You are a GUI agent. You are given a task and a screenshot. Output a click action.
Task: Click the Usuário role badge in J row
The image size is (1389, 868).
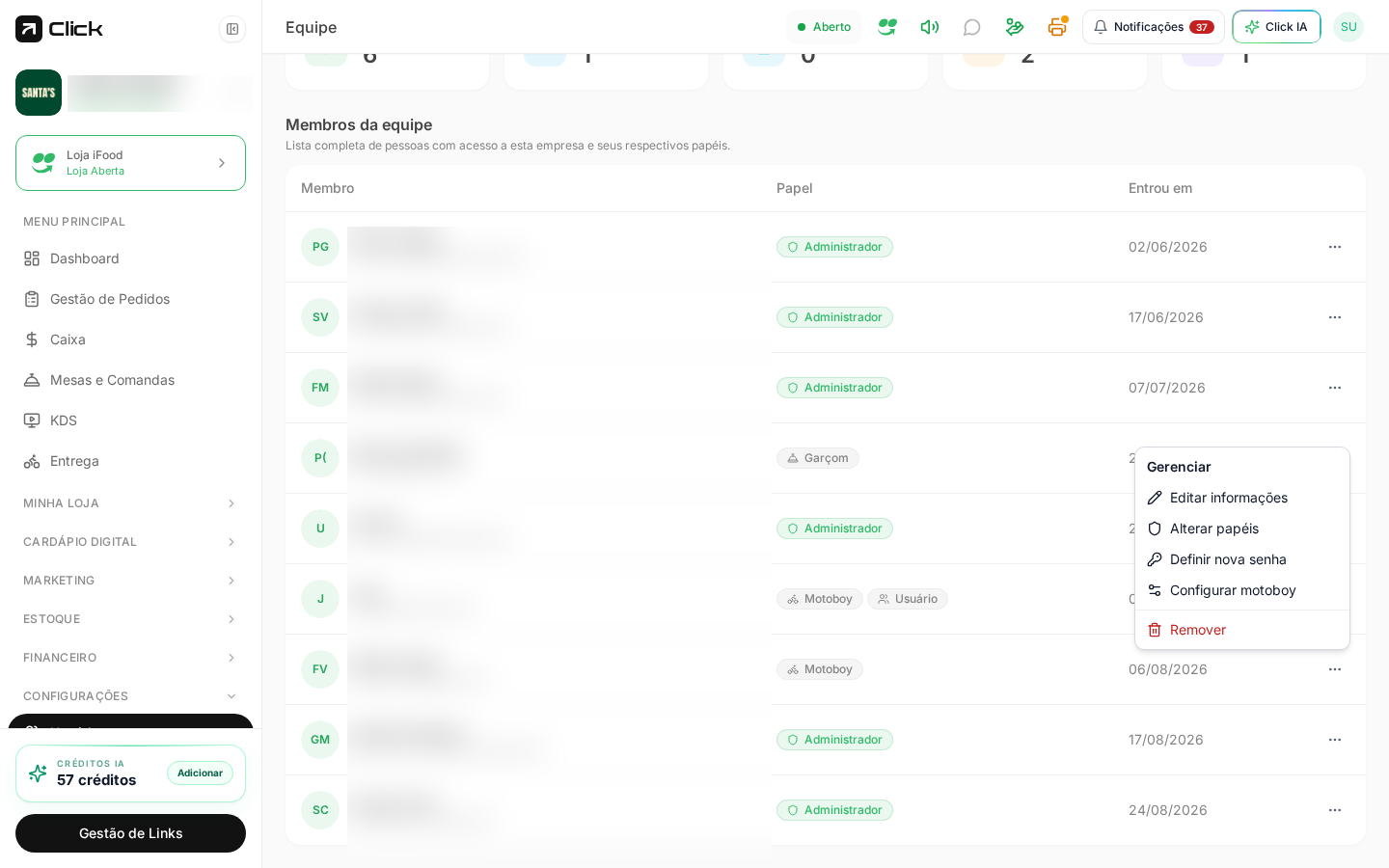pos(908,599)
